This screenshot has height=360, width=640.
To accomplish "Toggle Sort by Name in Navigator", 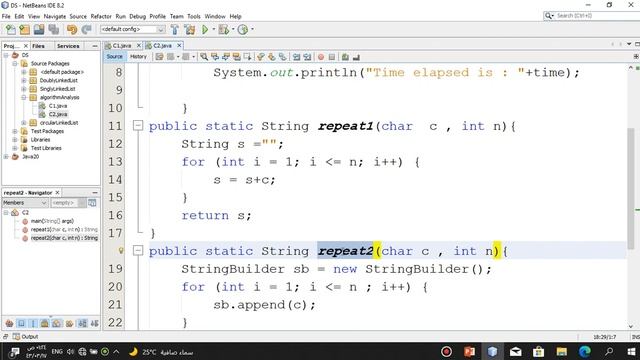I will [x=82, y=323].
